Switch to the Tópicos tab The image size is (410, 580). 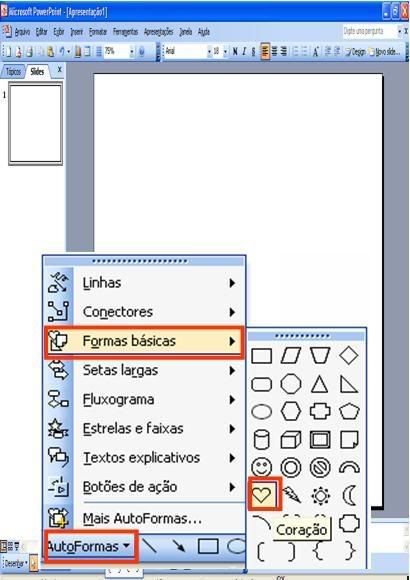pos(13,71)
